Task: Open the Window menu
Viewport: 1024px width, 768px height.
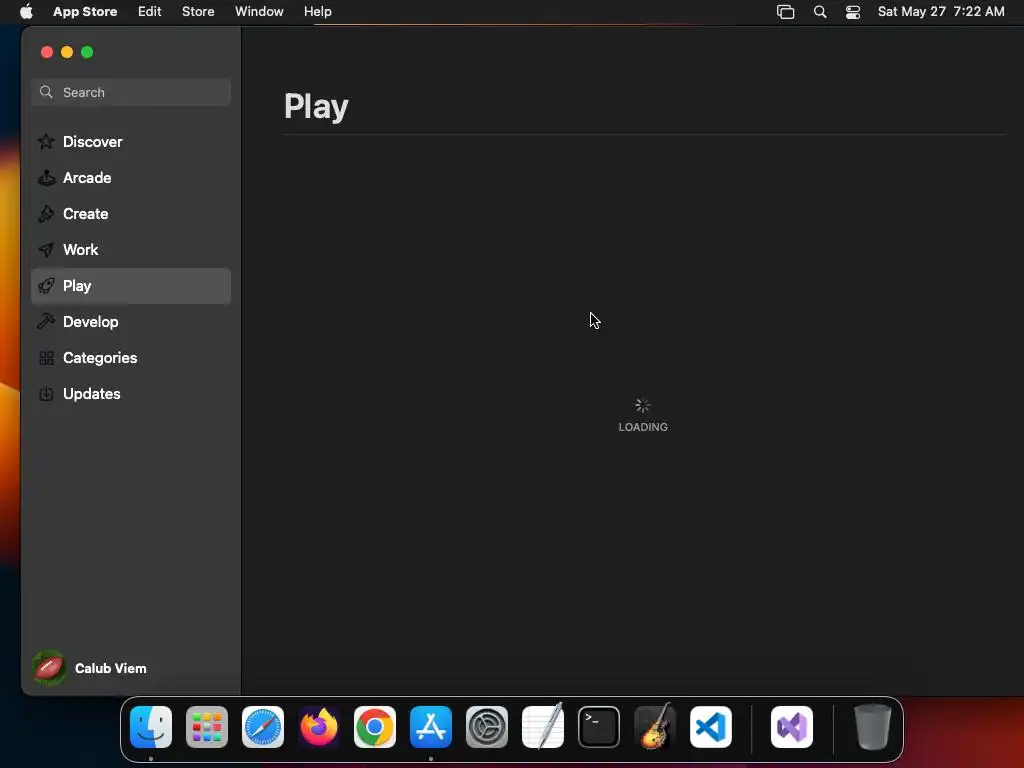Action: tap(259, 12)
